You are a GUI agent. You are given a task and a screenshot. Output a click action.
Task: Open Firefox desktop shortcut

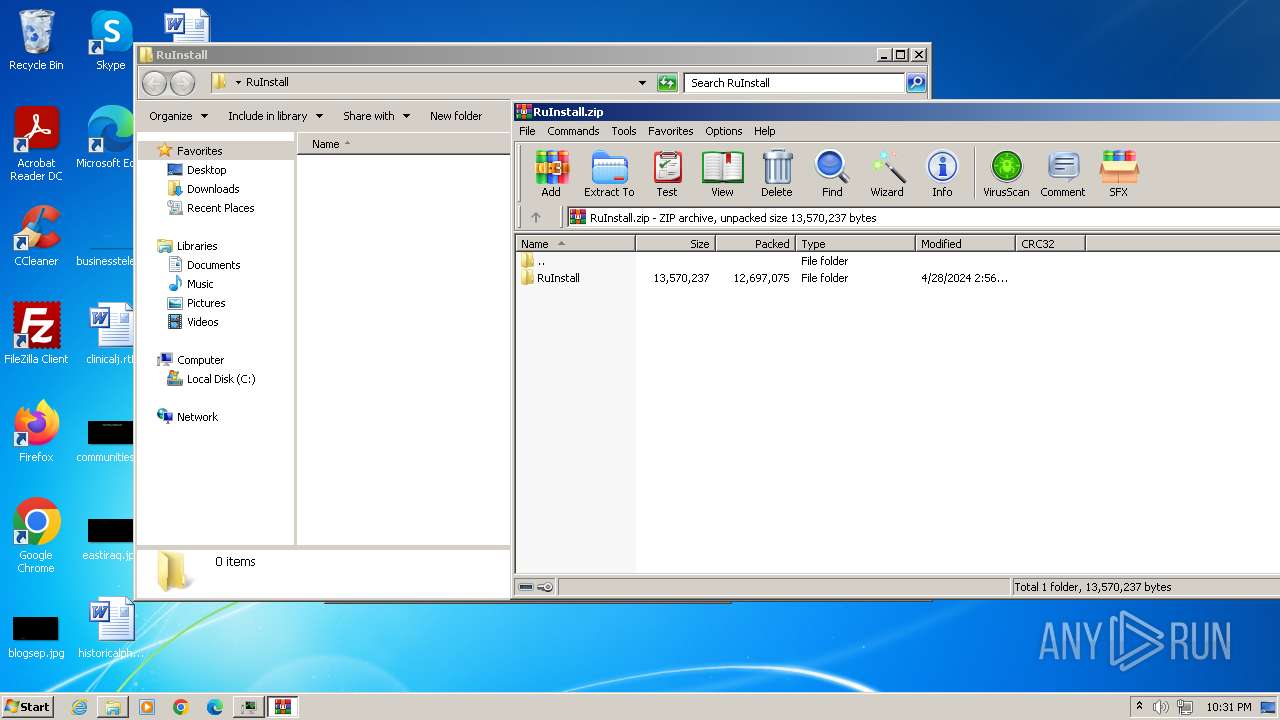pyautogui.click(x=36, y=431)
